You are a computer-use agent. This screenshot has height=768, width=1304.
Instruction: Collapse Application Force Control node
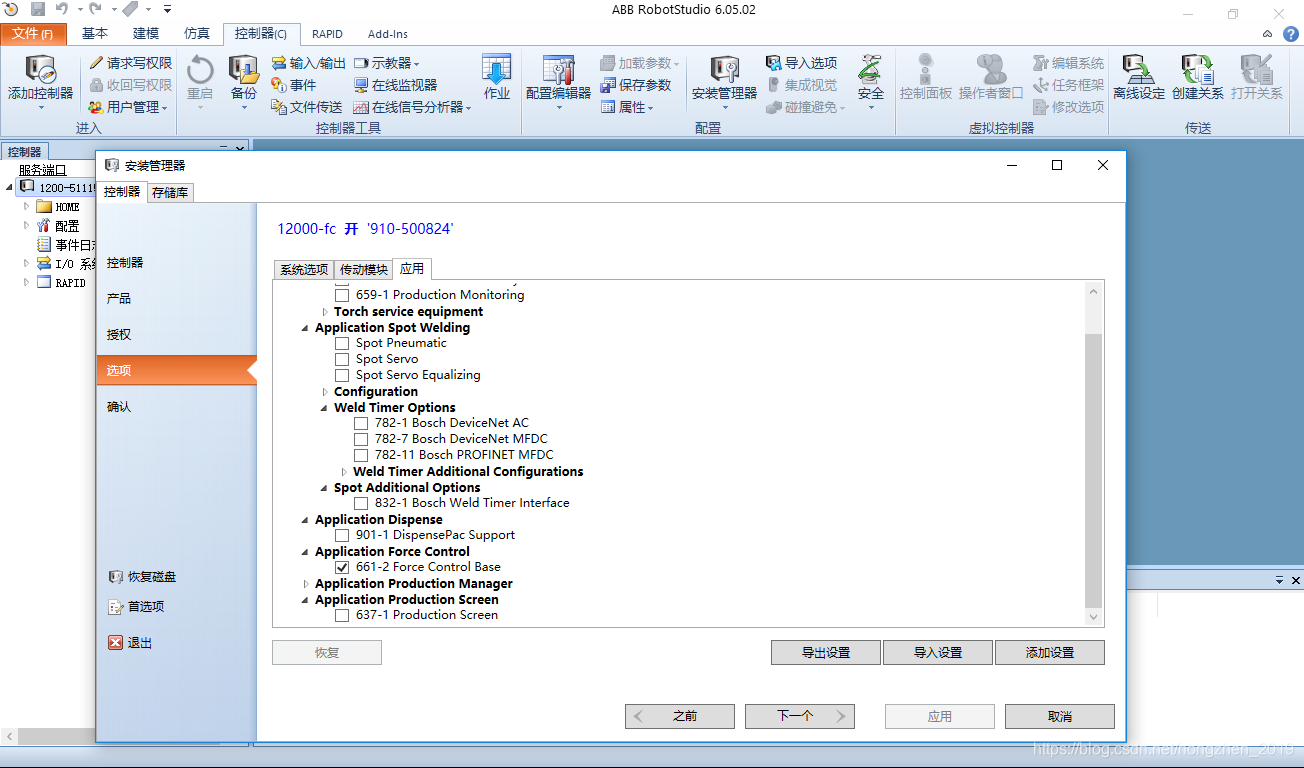pos(306,552)
